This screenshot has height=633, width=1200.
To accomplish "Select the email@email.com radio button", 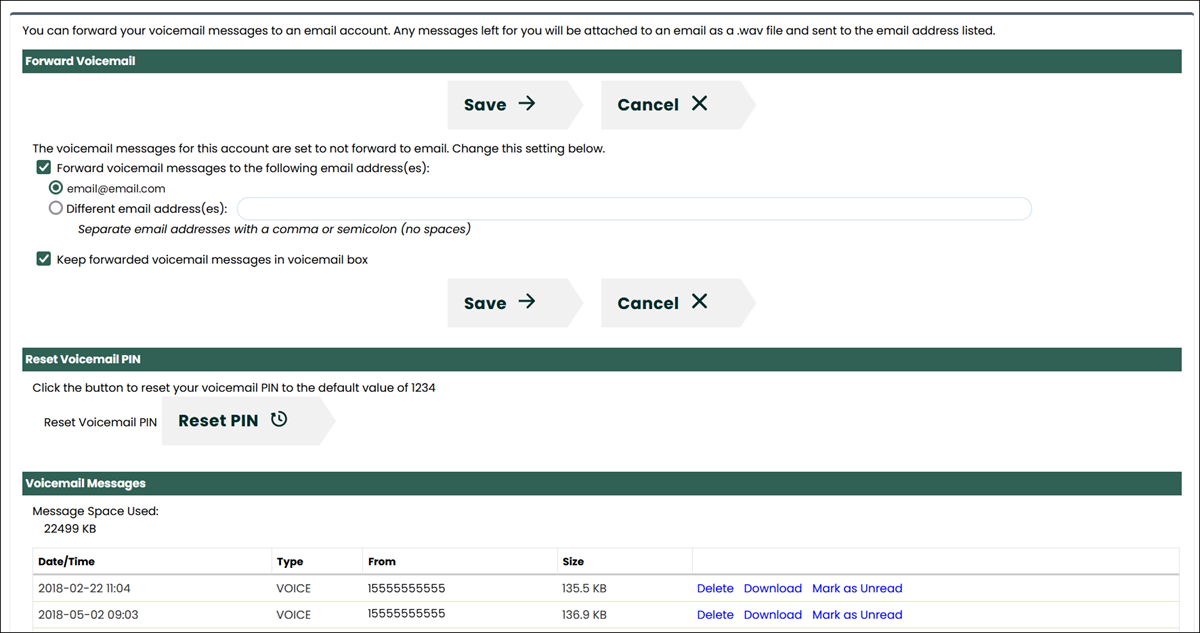I will pyautogui.click(x=56, y=188).
